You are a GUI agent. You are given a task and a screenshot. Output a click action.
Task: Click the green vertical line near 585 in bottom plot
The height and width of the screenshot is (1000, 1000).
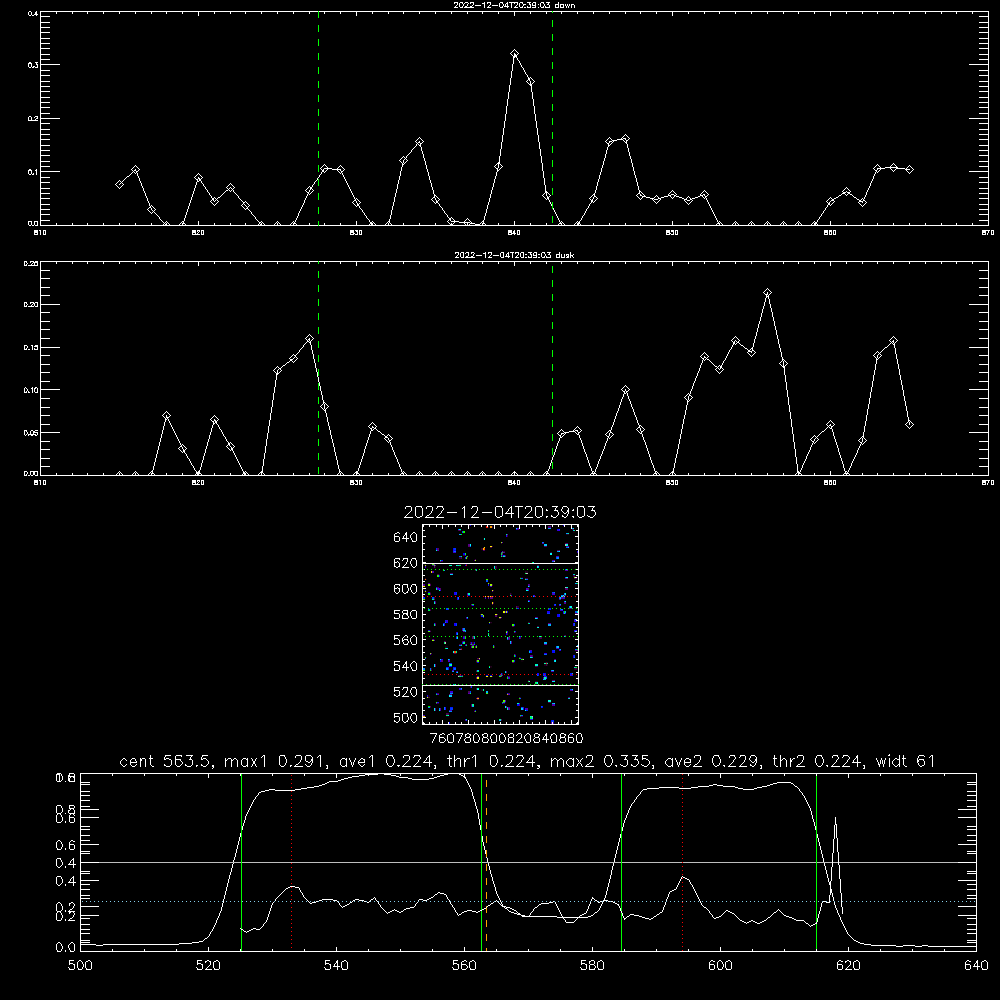[621, 862]
